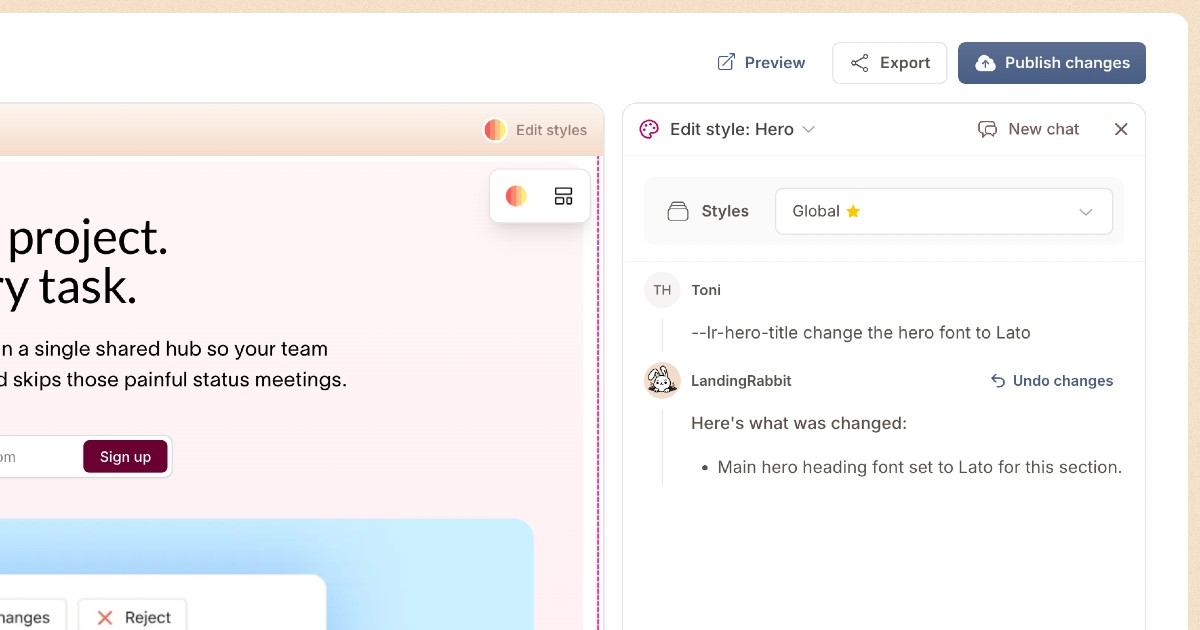This screenshot has width=1200, height=630.
Task: Click the Preview external-link icon
Action: (x=726, y=63)
